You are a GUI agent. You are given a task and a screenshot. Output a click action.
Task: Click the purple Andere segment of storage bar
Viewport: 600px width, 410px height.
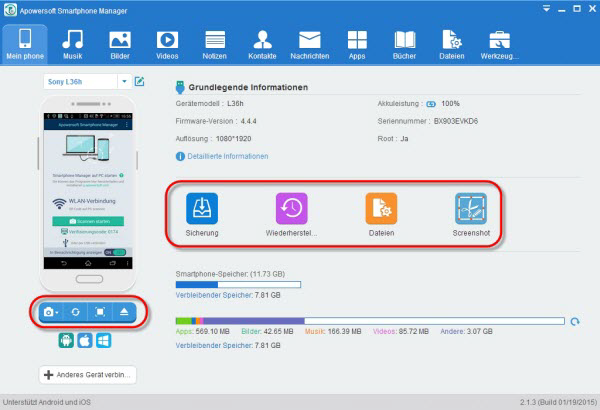(254, 321)
